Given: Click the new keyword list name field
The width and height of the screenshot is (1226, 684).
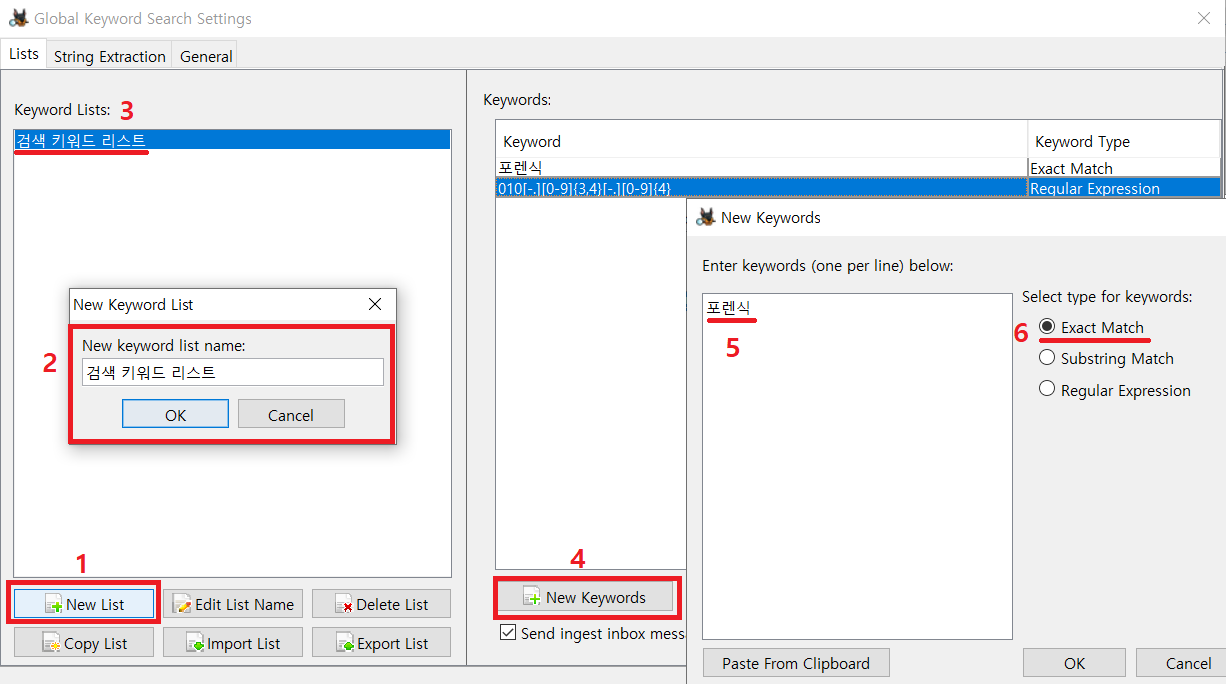Looking at the screenshot, I should (x=232, y=372).
